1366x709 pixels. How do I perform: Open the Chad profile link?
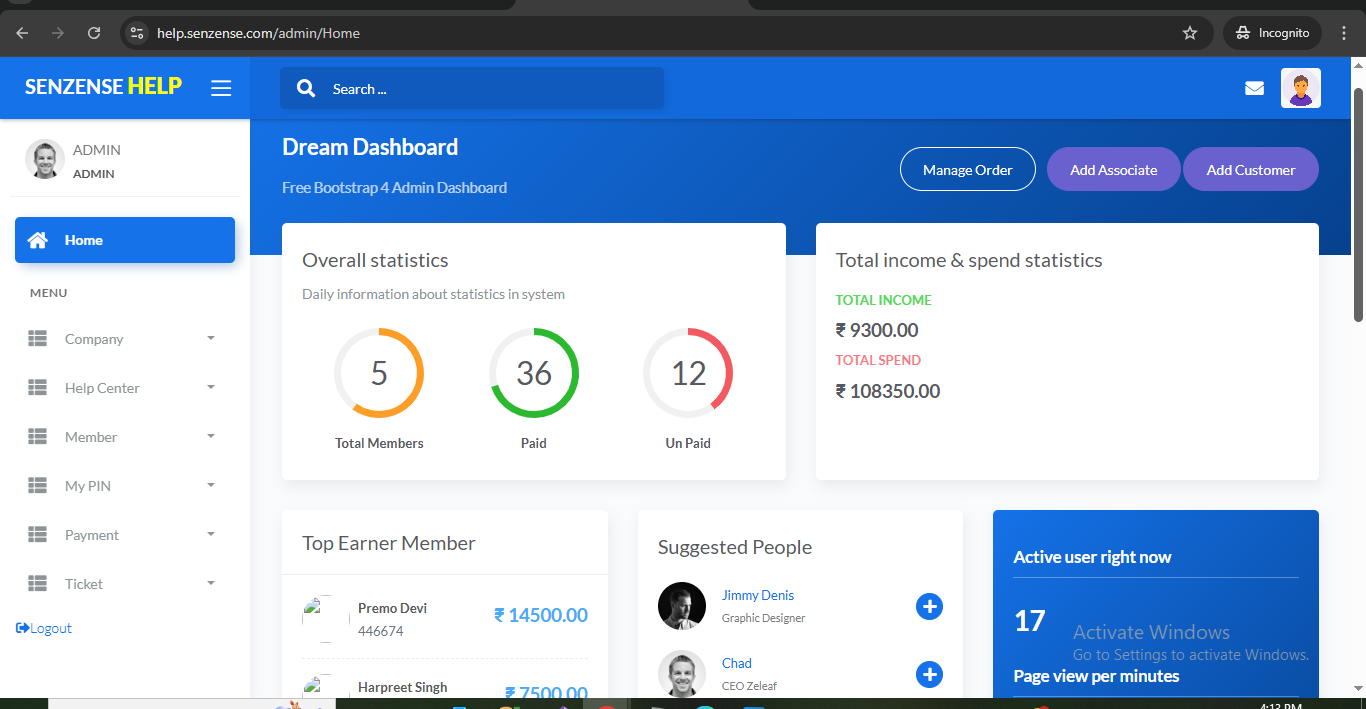click(737, 663)
